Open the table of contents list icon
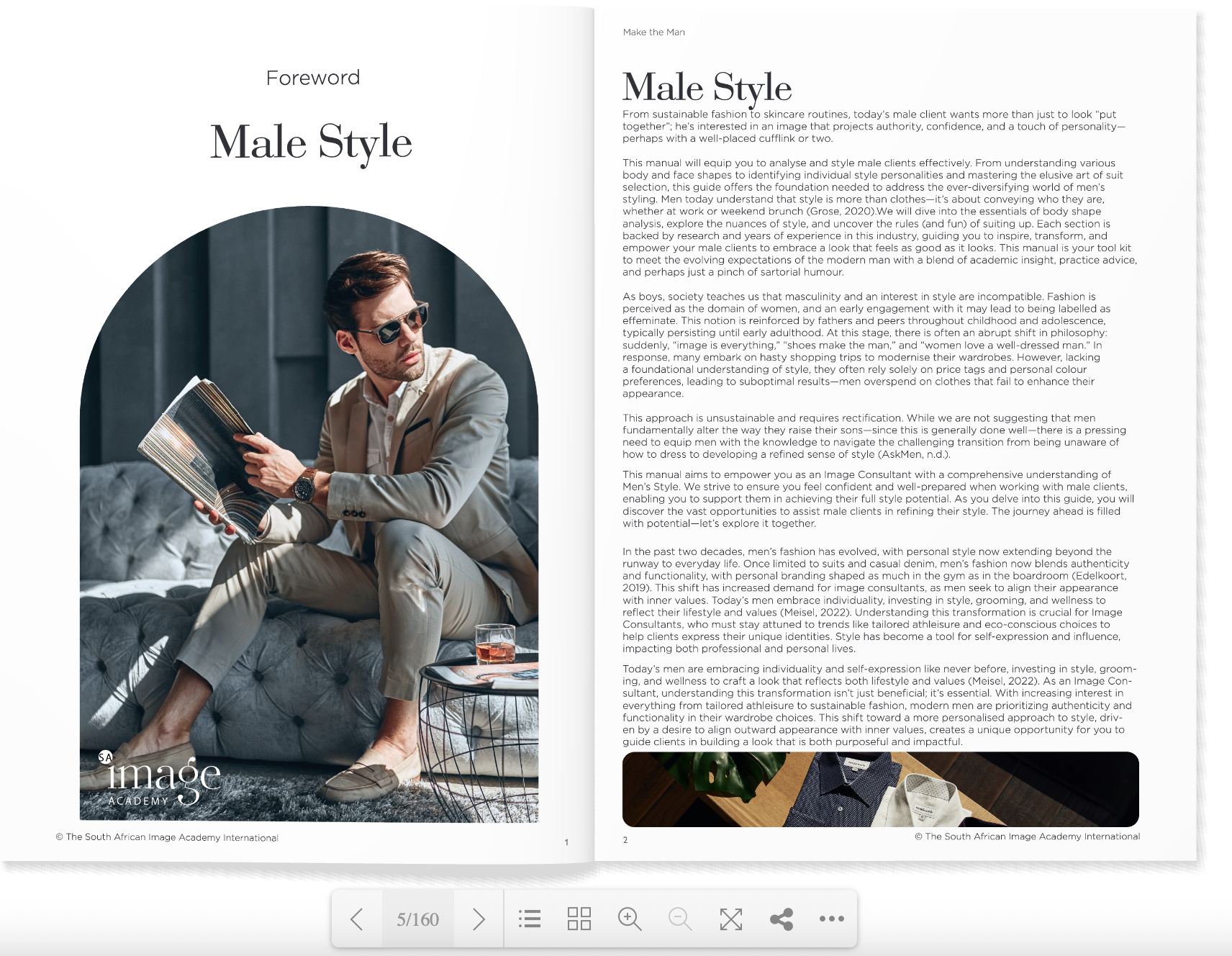Screen dimensions: 1232x956 pyautogui.click(x=530, y=919)
